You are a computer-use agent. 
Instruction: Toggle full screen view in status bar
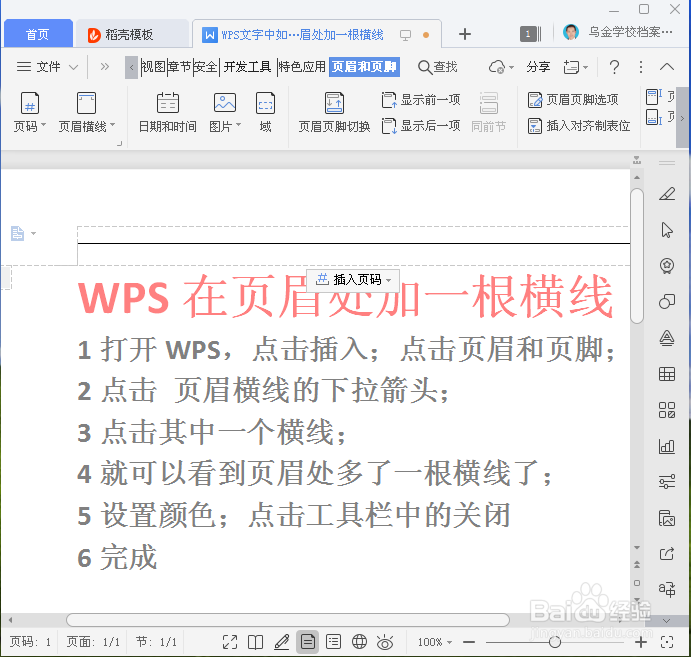point(230,642)
